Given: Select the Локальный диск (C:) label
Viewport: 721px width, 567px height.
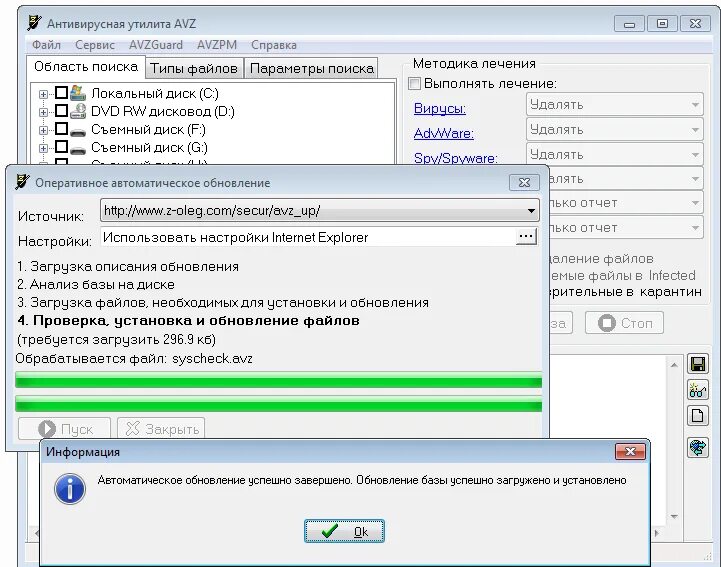Looking at the screenshot, I should (154, 93).
